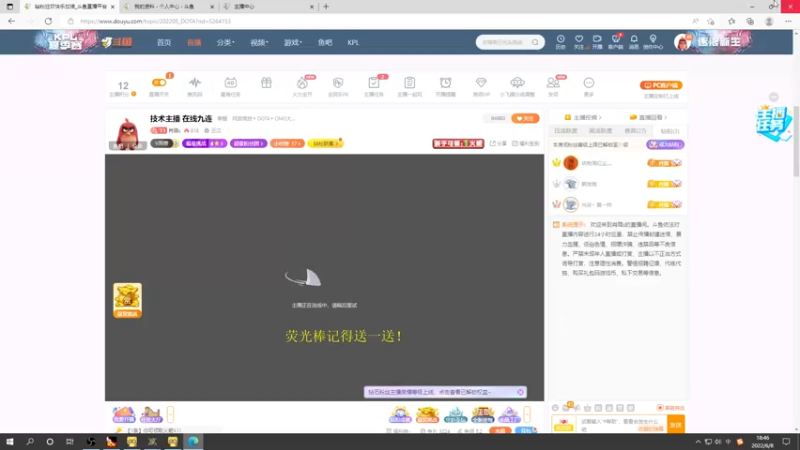Open Windows taskbar search magnifier
The width and height of the screenshot is (800, 450).
[x=30, y=441]
